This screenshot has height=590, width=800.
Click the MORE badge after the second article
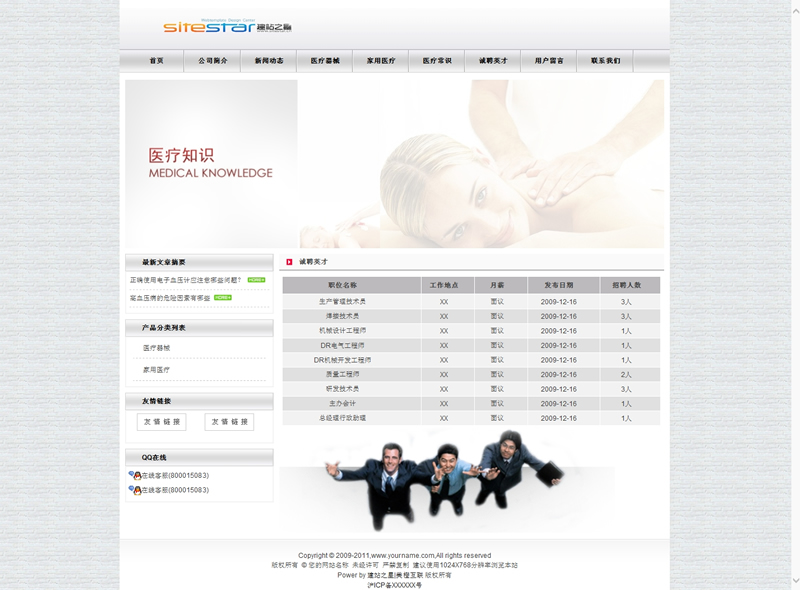coord(223,298)
